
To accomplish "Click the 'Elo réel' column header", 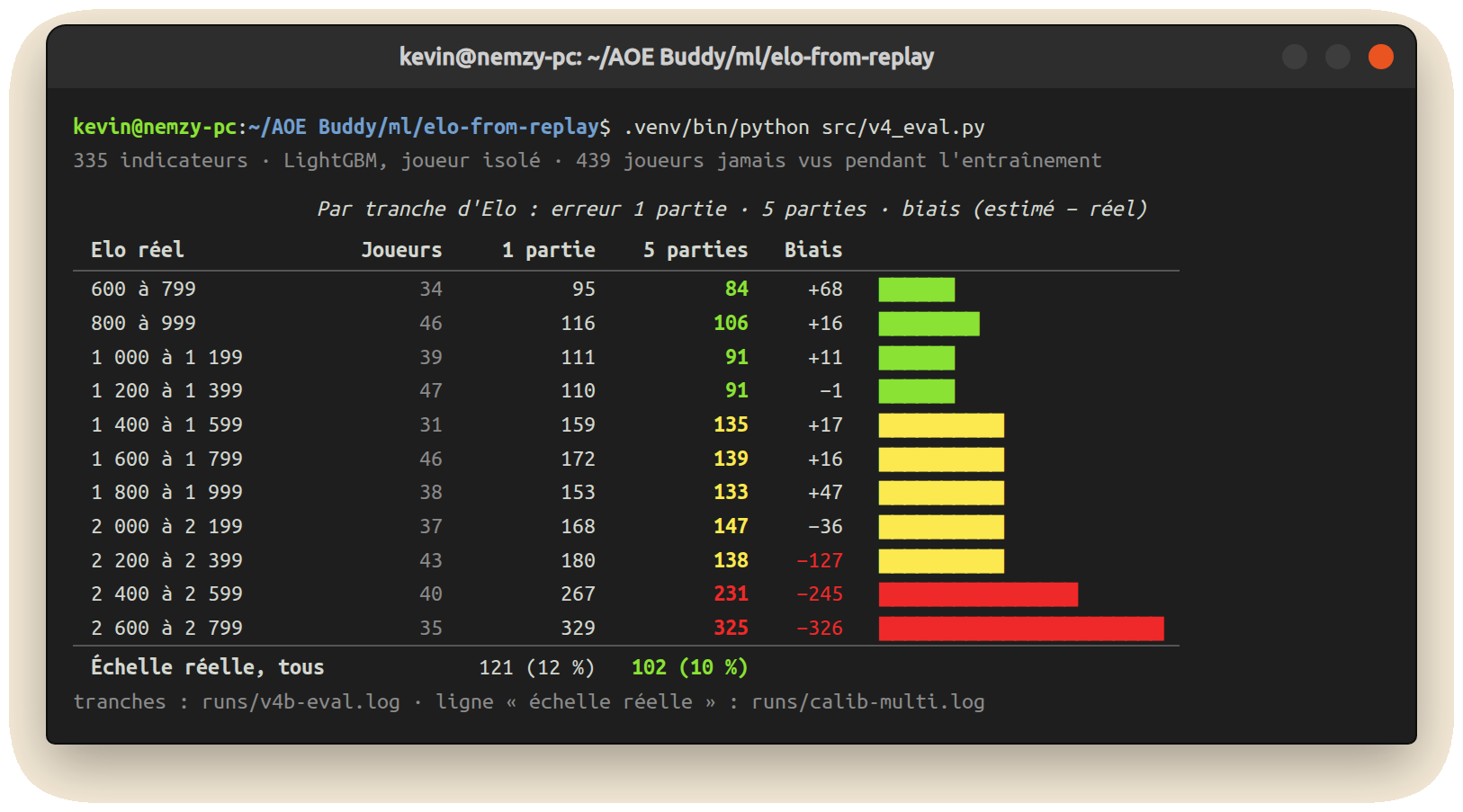I will tap(138, 250).
